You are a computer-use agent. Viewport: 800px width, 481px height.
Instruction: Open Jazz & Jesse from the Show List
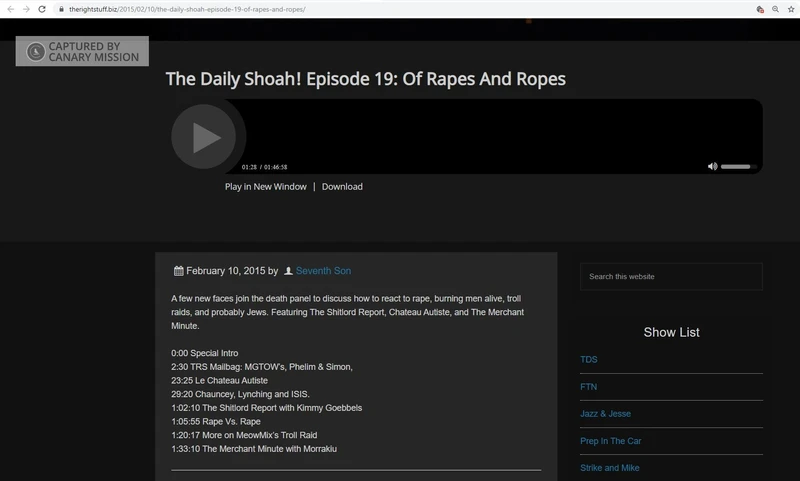[605, 414]
